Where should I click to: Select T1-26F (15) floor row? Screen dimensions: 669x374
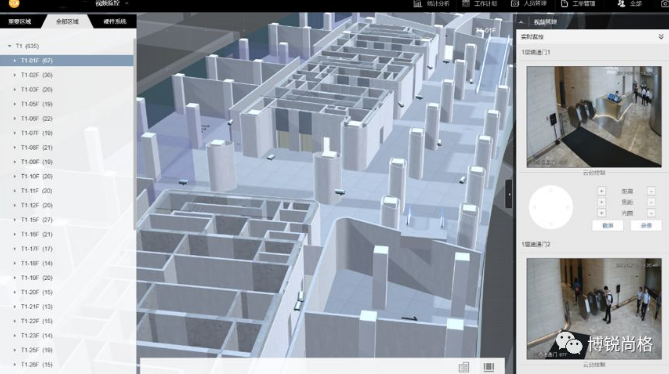point(67,365)
